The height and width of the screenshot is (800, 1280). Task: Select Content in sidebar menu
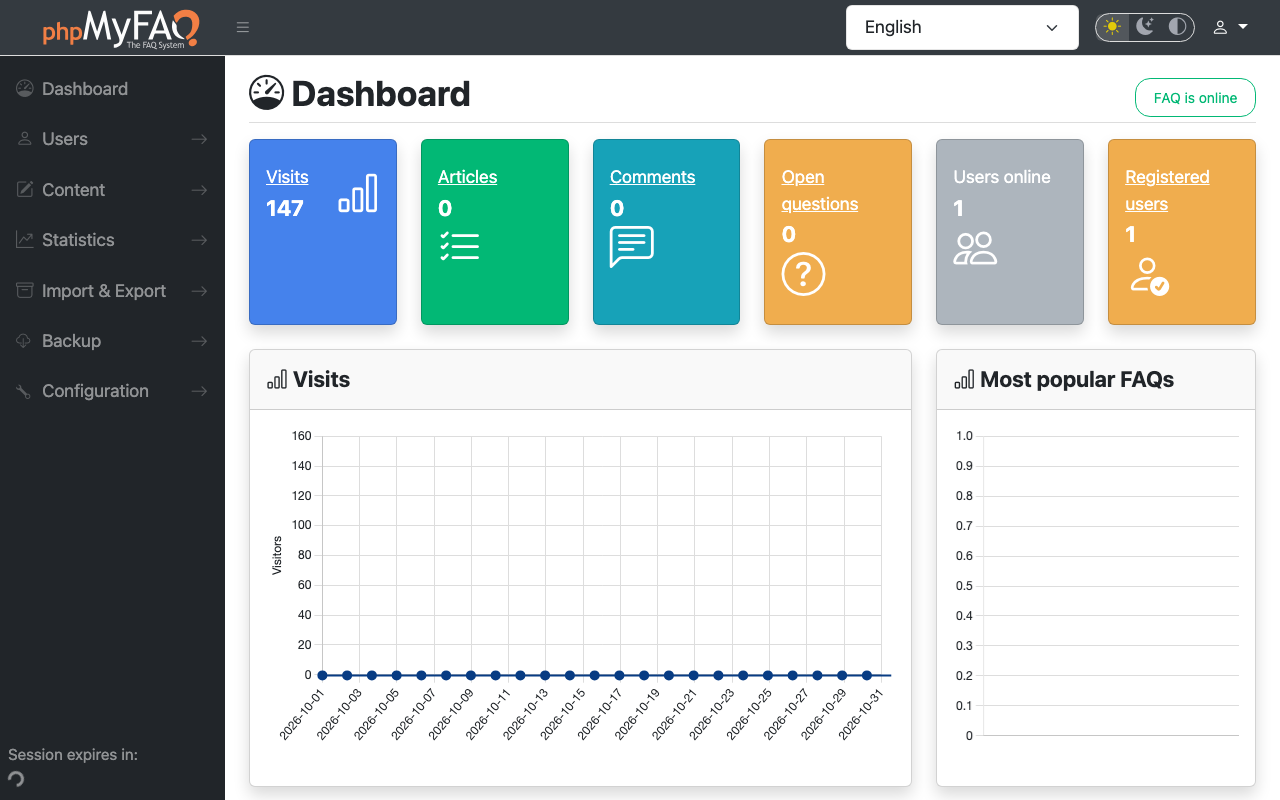[x=112, y=190]
